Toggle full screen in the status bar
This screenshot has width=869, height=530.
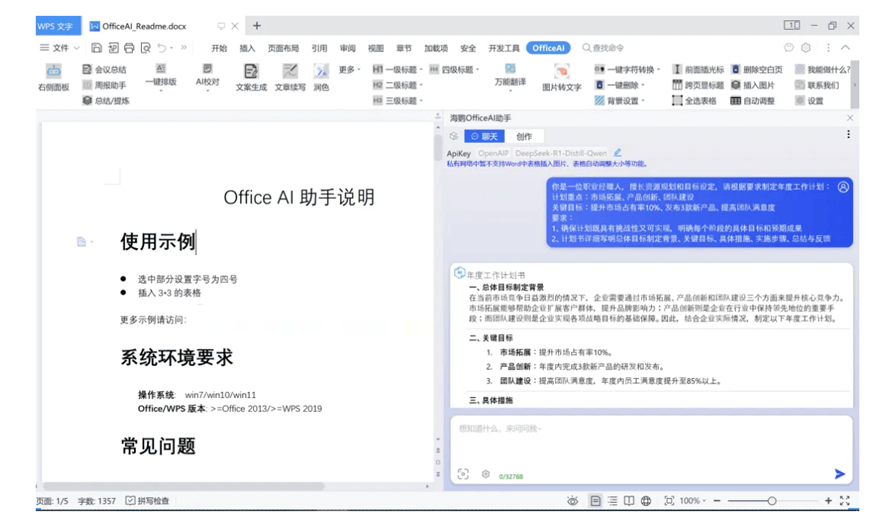(845, 501)
